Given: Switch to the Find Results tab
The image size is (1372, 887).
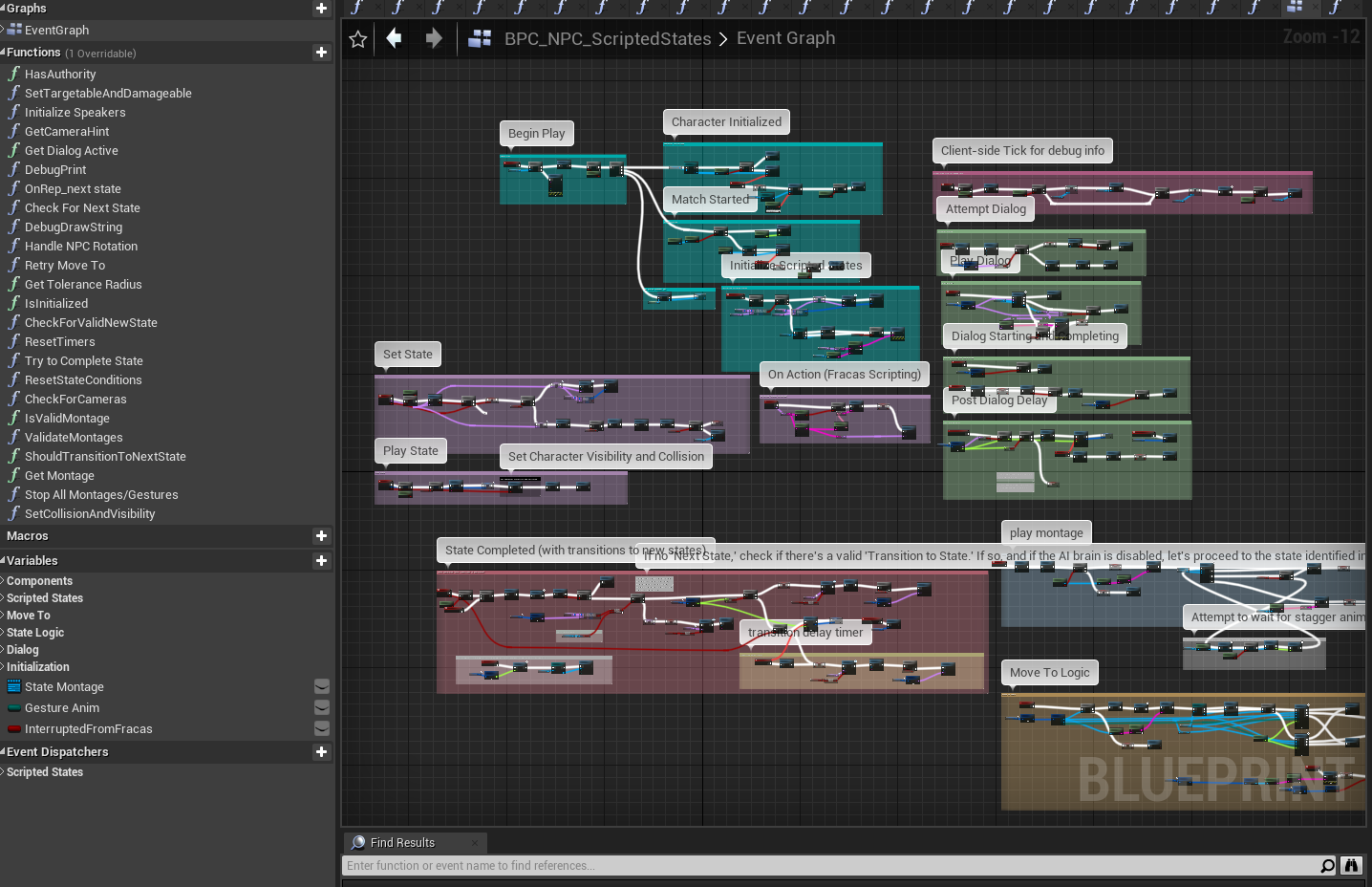Looking at the screenshot, I should (402, 843).
